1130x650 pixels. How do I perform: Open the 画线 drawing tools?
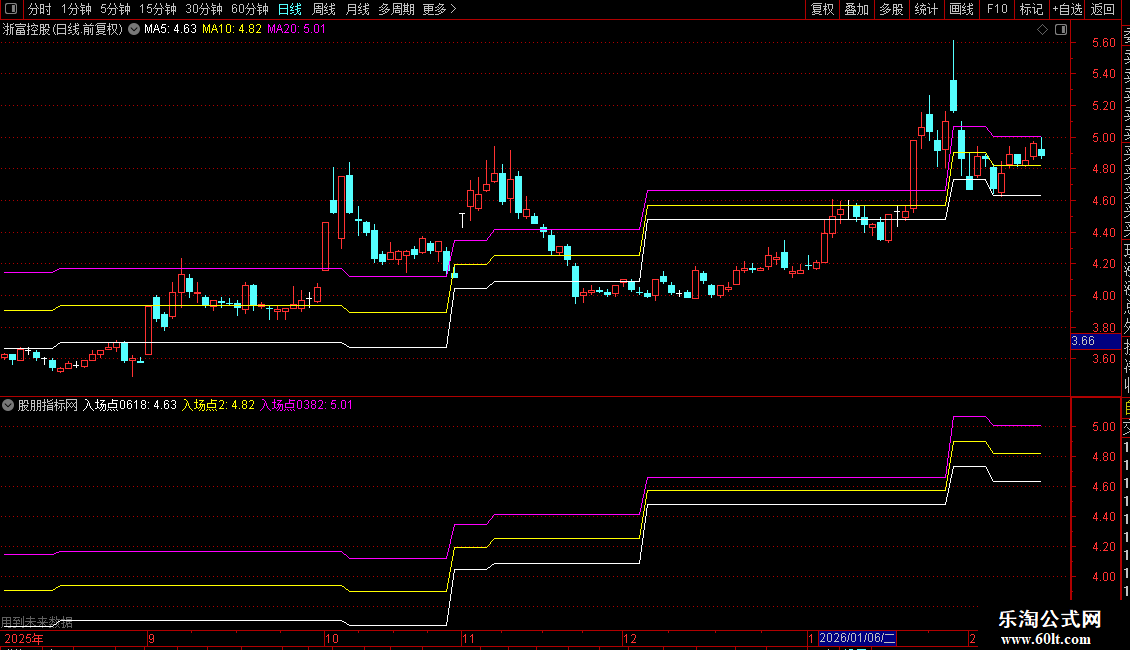click(x=961, y=9)
